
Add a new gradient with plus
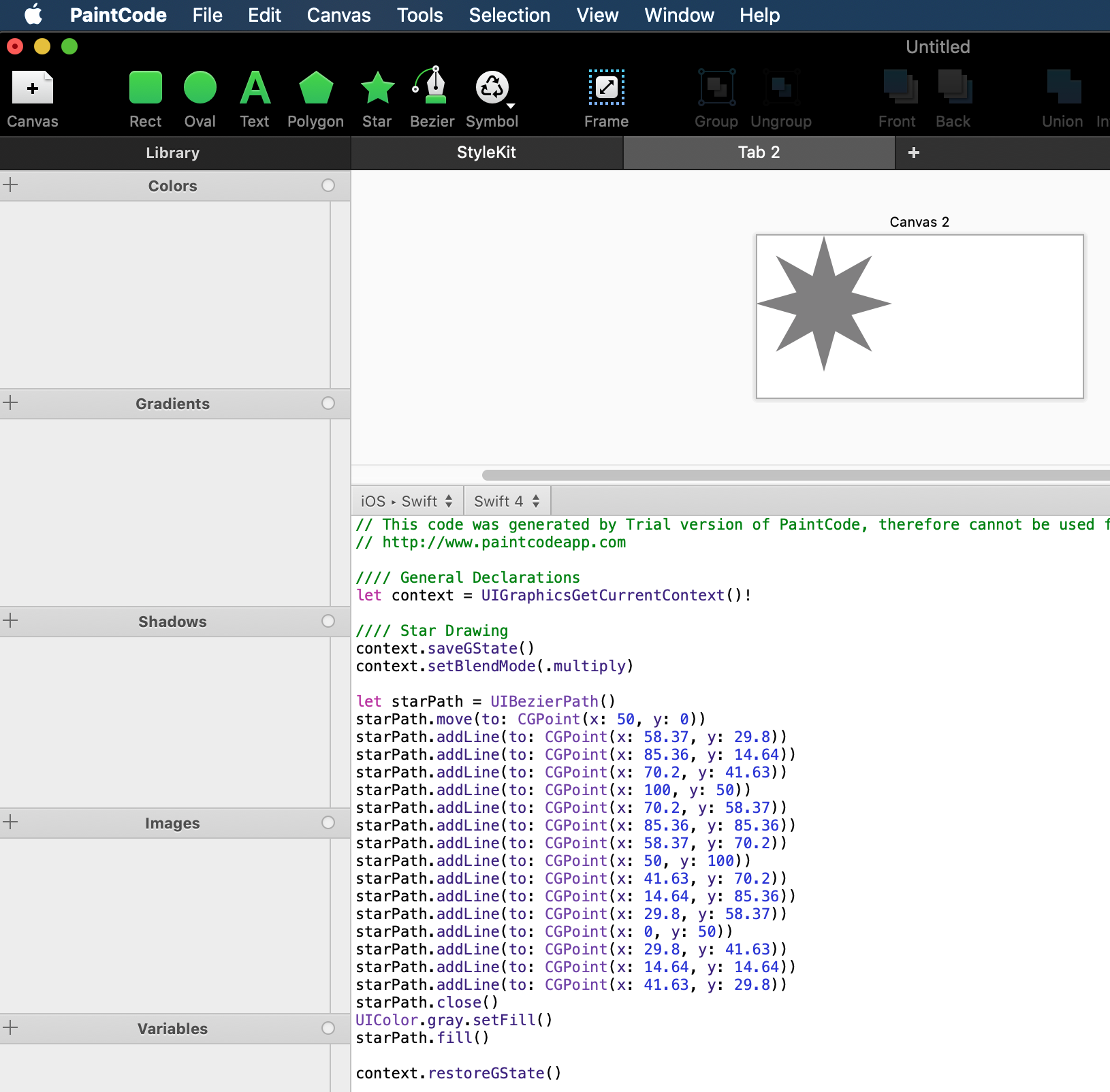point(10,402)
